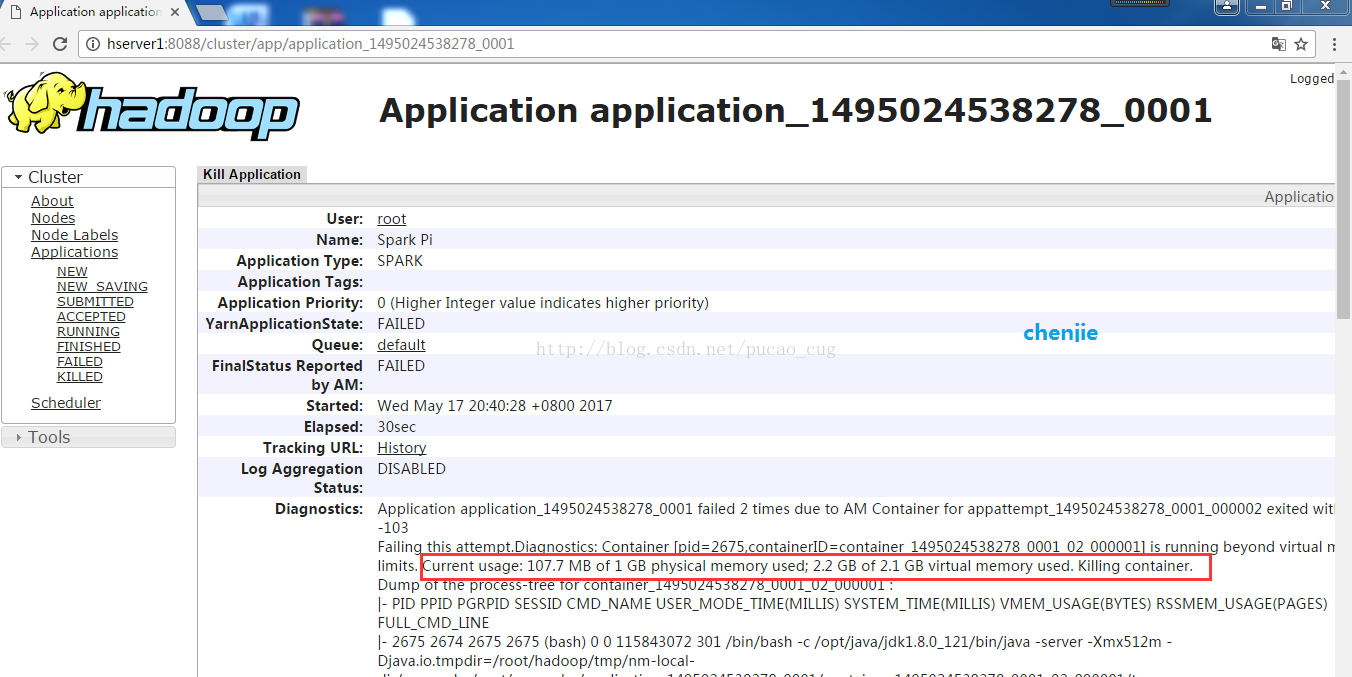This screenshot has height=677, width=1352.
Task: Click the YarnApplicationState FAILED value
Action: tap(401, 324)
